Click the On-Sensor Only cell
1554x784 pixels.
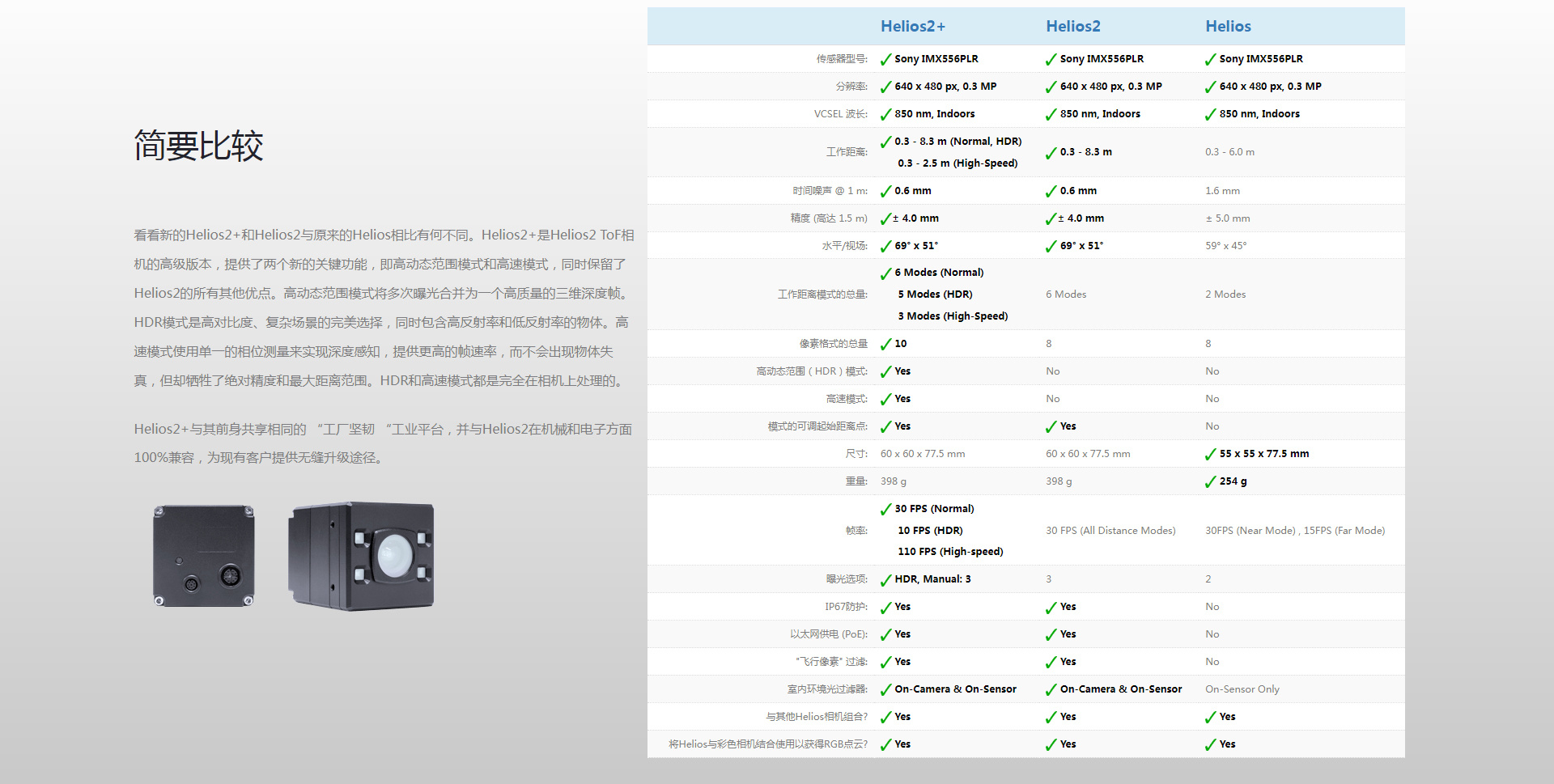1242,689
